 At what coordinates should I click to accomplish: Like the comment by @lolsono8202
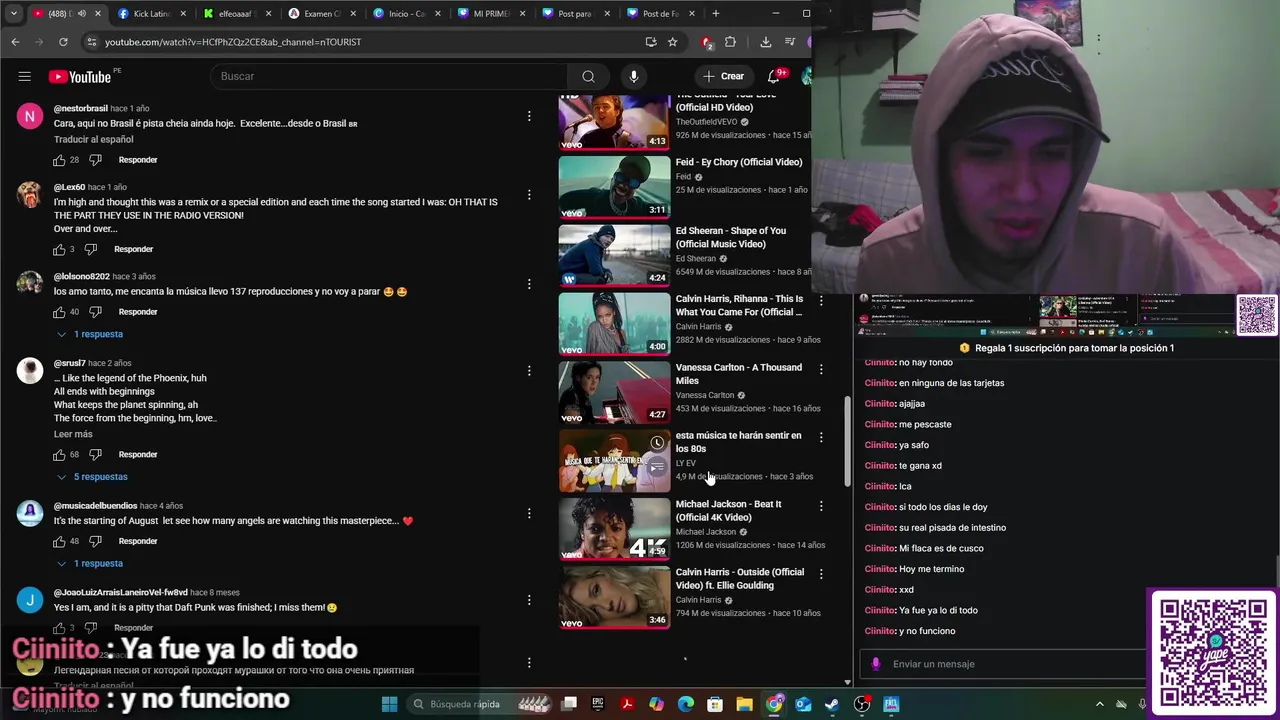59,312
